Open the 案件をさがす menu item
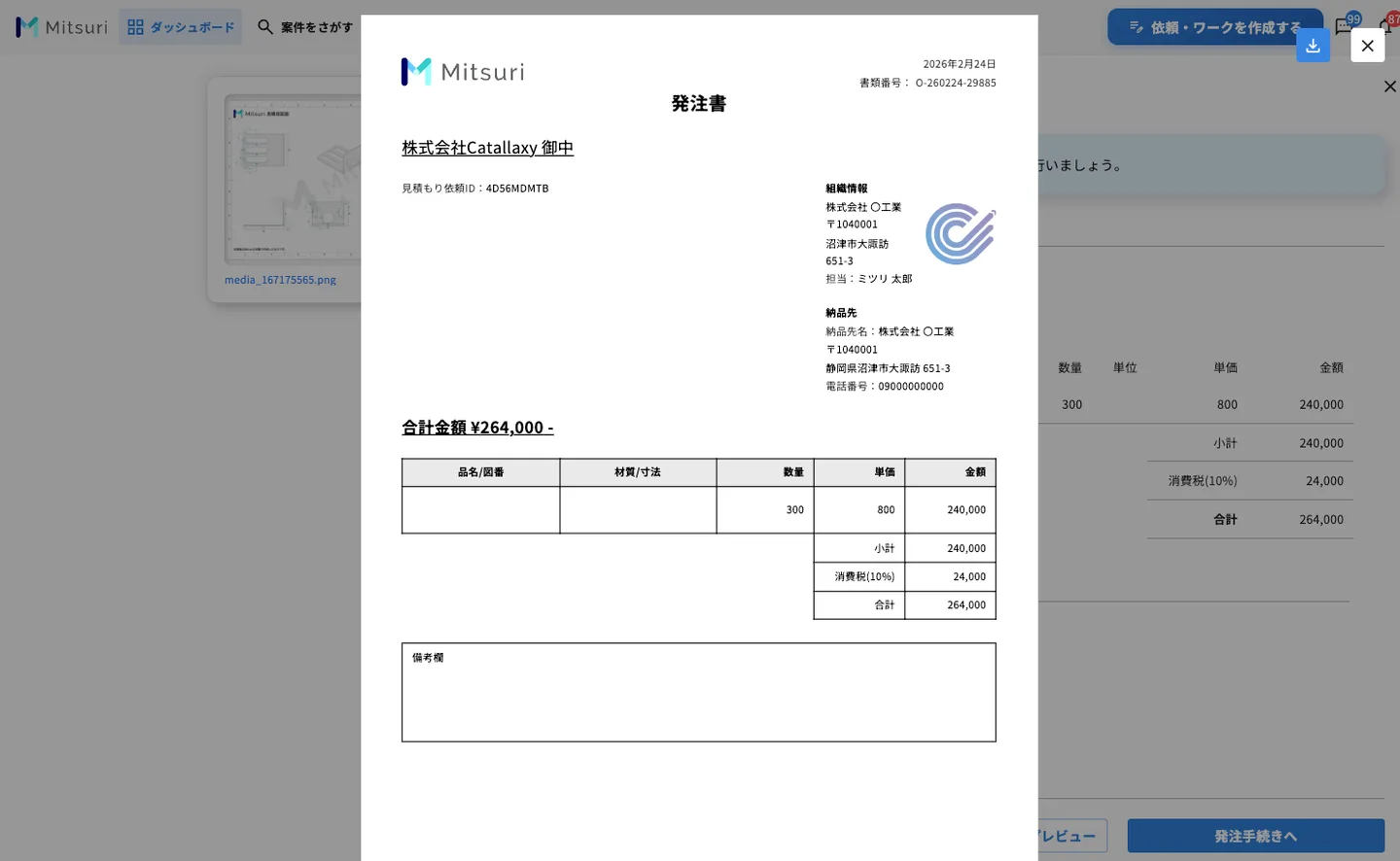This screenshot has width=1400, height=861. pyautogui.click(x=305, y=27)
